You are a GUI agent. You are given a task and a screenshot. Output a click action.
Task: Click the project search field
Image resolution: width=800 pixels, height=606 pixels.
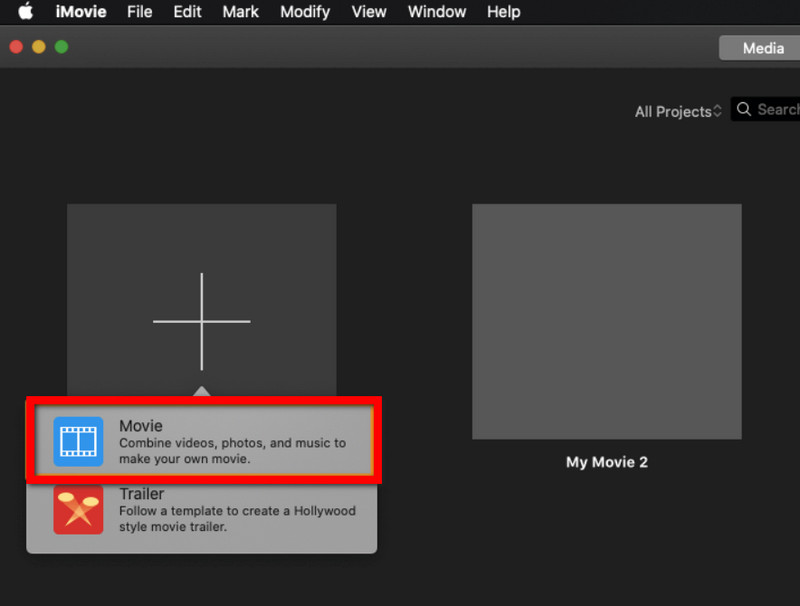coord(765,109)
